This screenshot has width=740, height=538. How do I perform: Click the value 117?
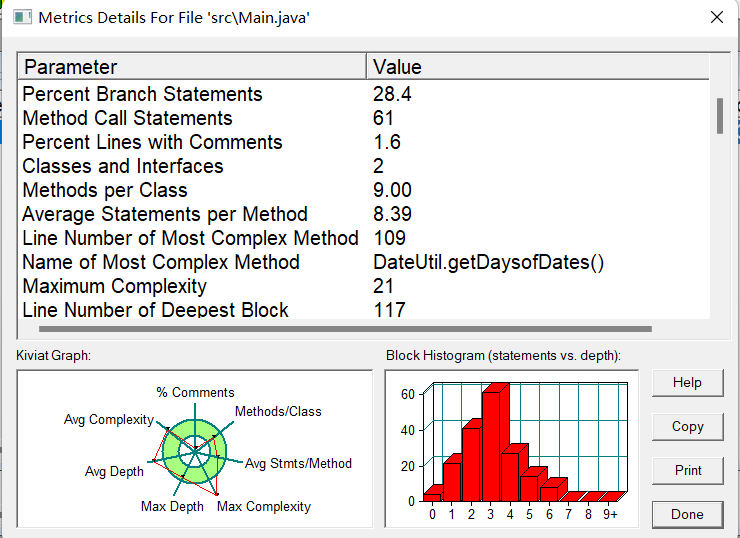click(389, 310)
